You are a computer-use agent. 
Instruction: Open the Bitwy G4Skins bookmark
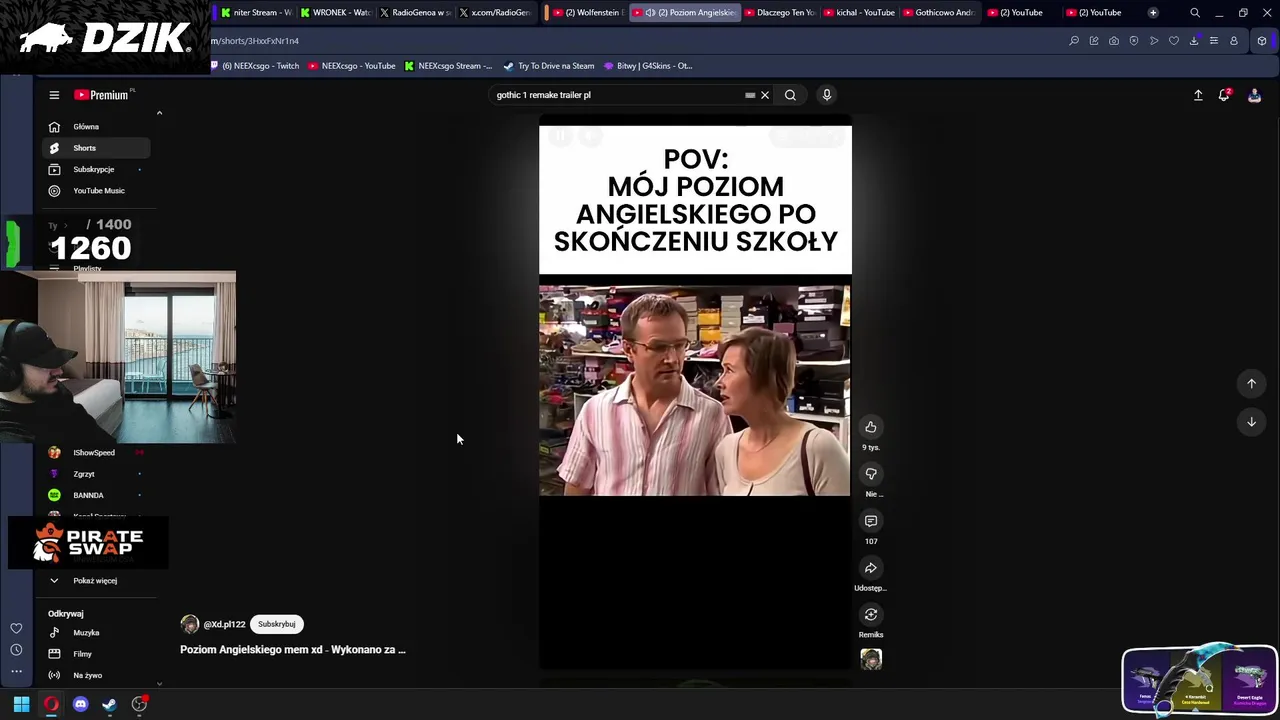648,66
